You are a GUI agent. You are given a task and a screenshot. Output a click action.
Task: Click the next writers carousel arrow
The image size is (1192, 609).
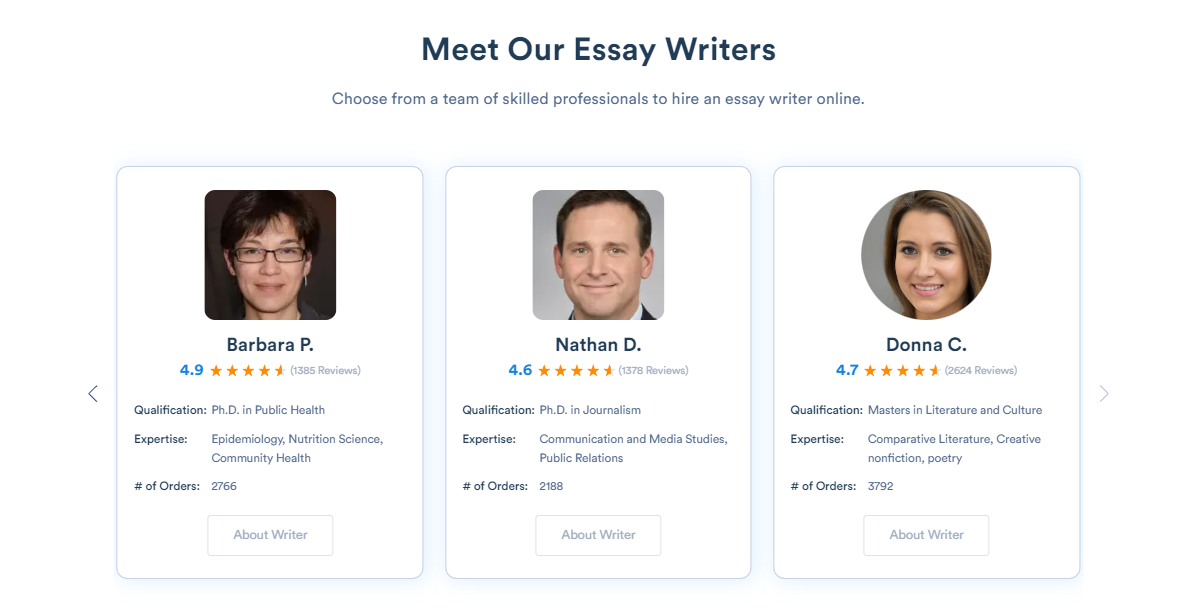click(1104, 394)
